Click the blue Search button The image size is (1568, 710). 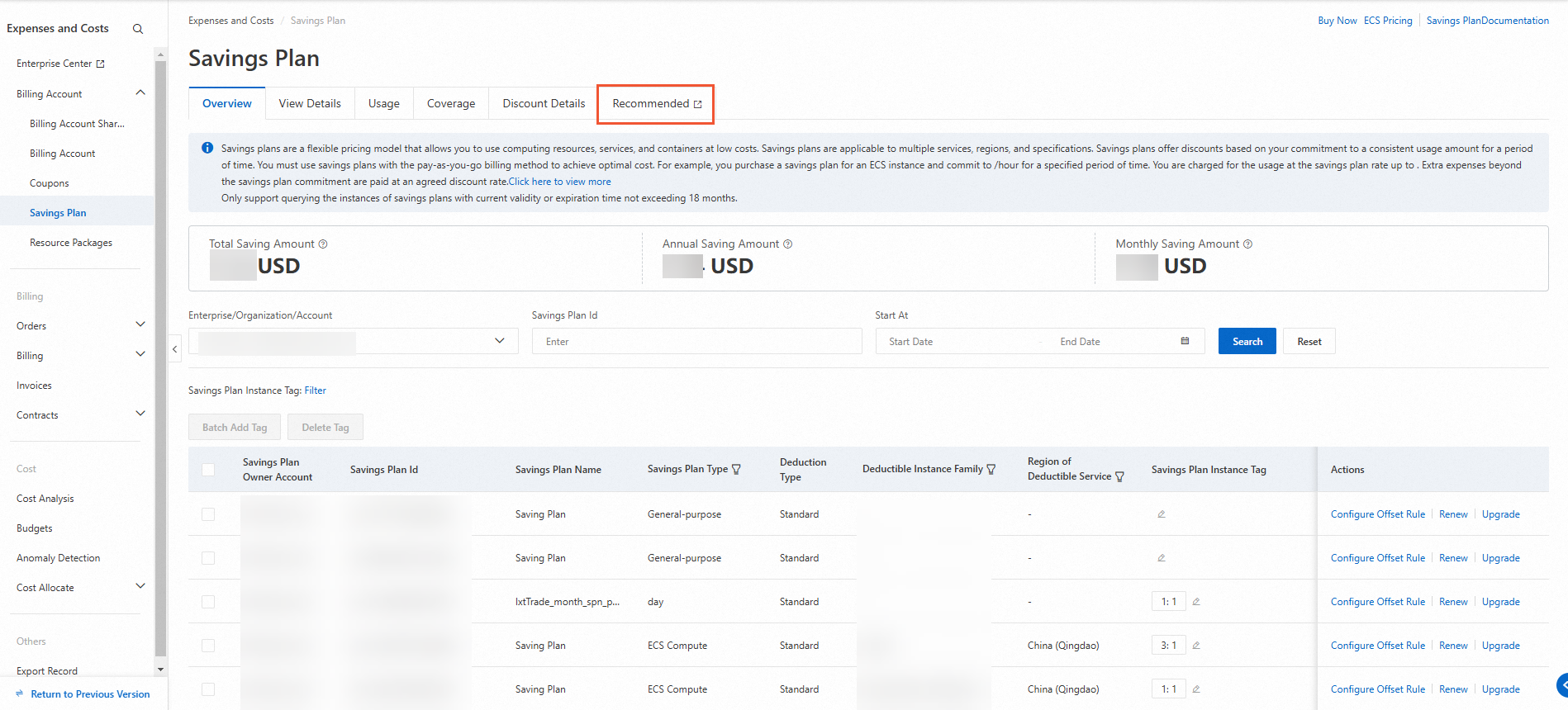pos(1247,341)
